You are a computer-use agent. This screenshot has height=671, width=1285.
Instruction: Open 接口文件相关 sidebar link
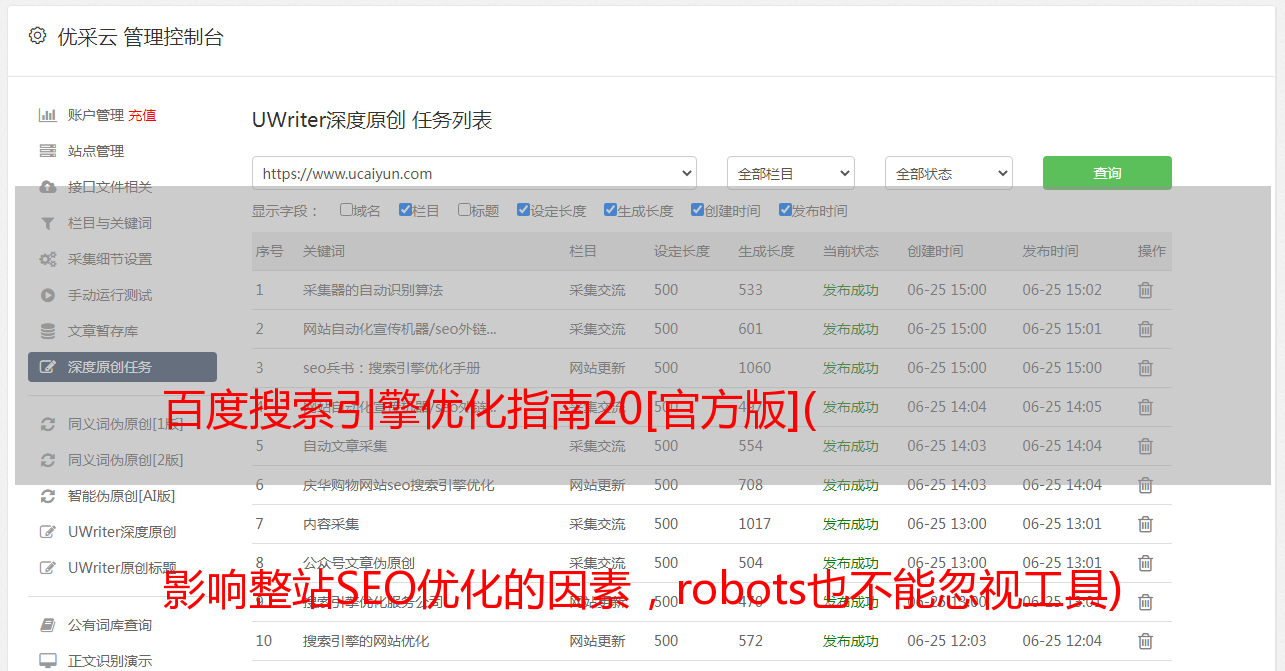coord(110,187)
